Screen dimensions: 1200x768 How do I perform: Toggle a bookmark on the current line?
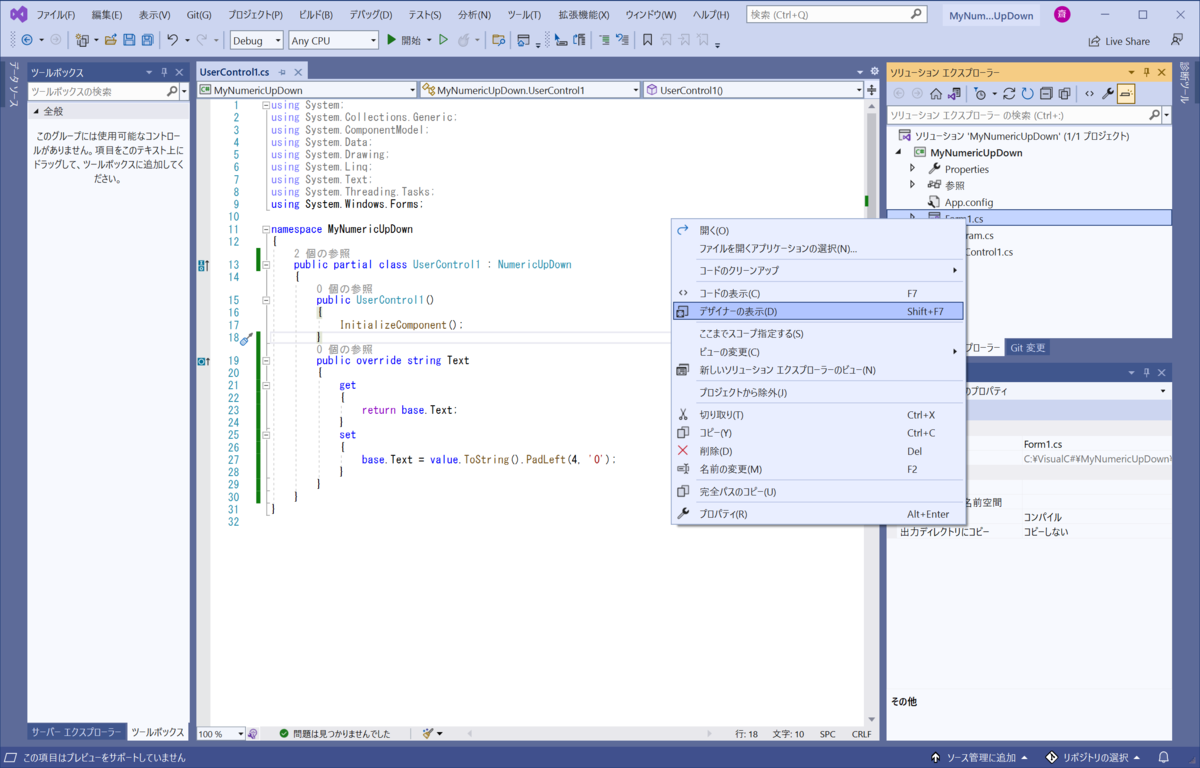click(648, 40)
